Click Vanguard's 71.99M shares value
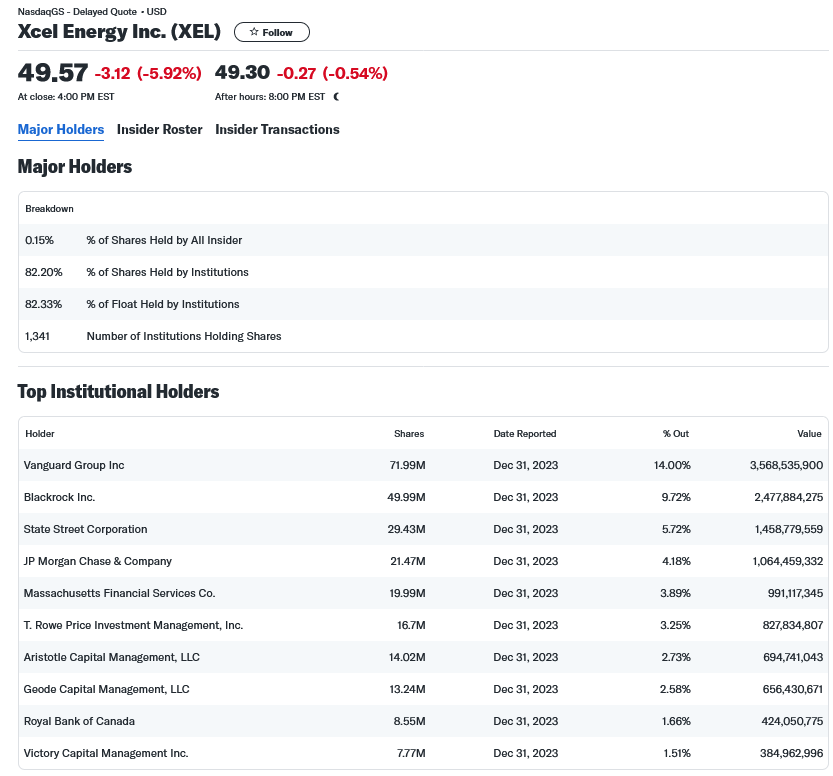The width and height of the screenshot is (833, 776). pyautogui.click(x=407, y=465)
